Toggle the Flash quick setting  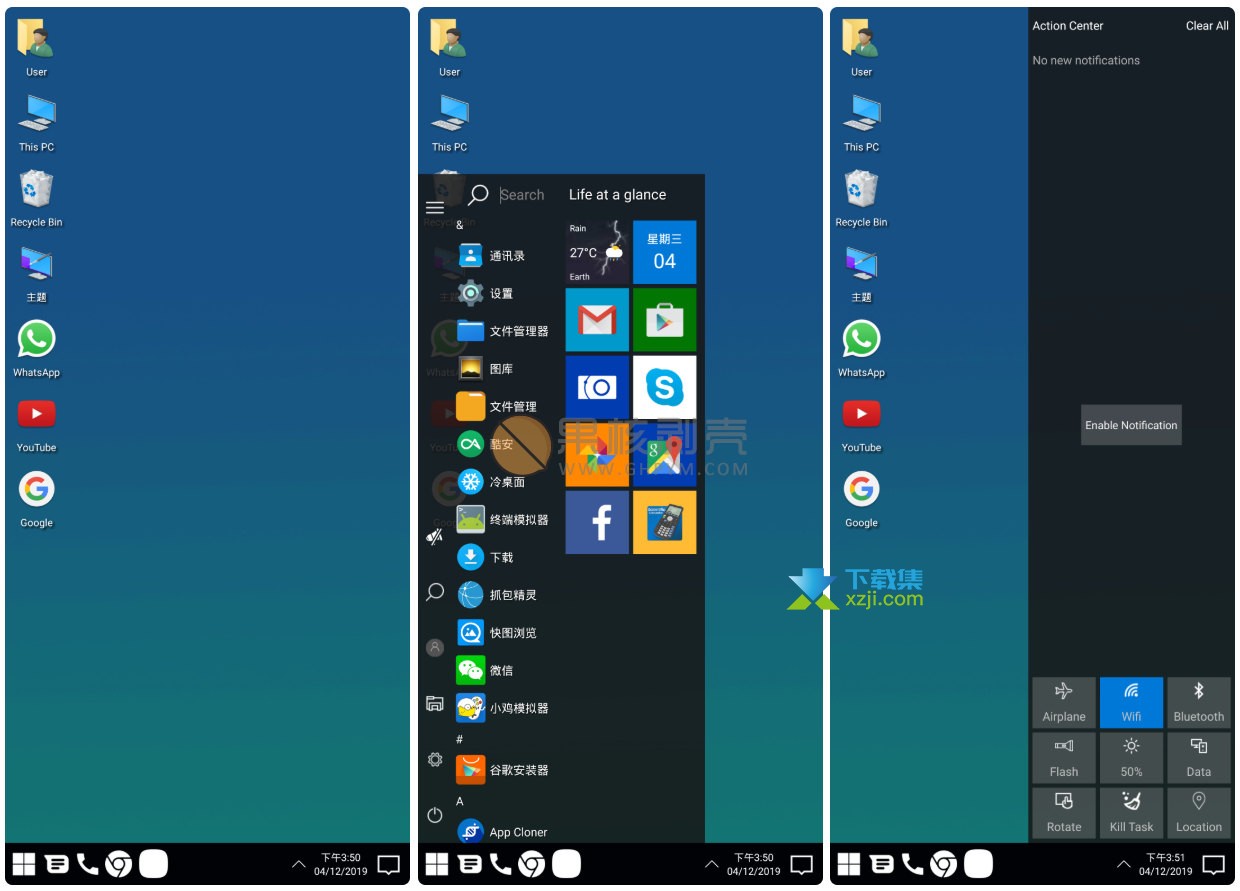[1064, 757]
